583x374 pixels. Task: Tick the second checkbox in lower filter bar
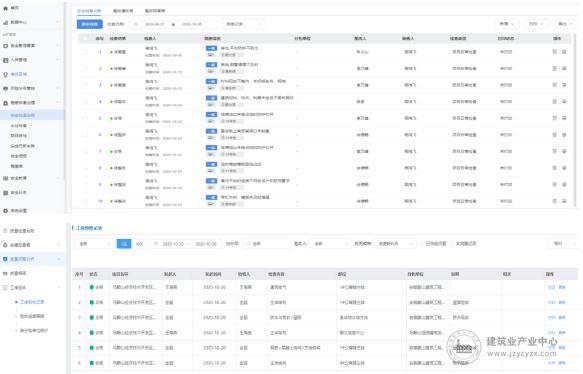[452, 244]
